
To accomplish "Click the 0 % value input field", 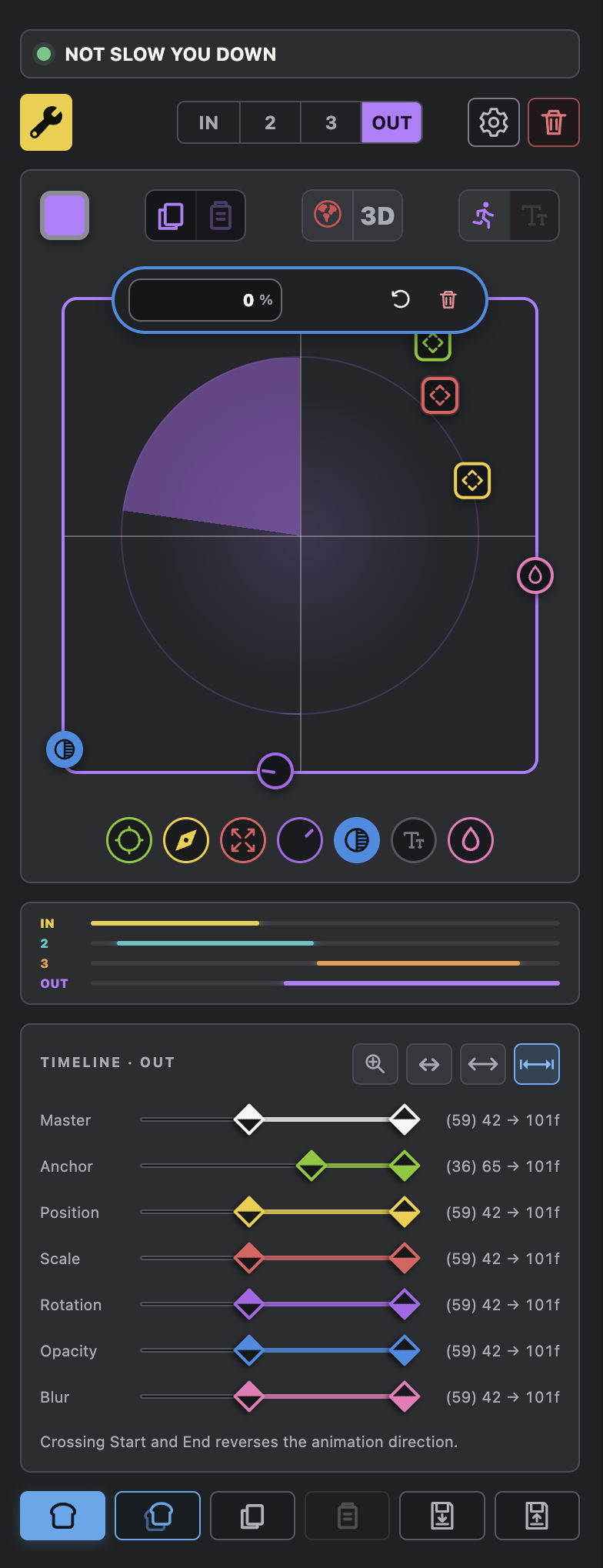I will tap(205, 300).
